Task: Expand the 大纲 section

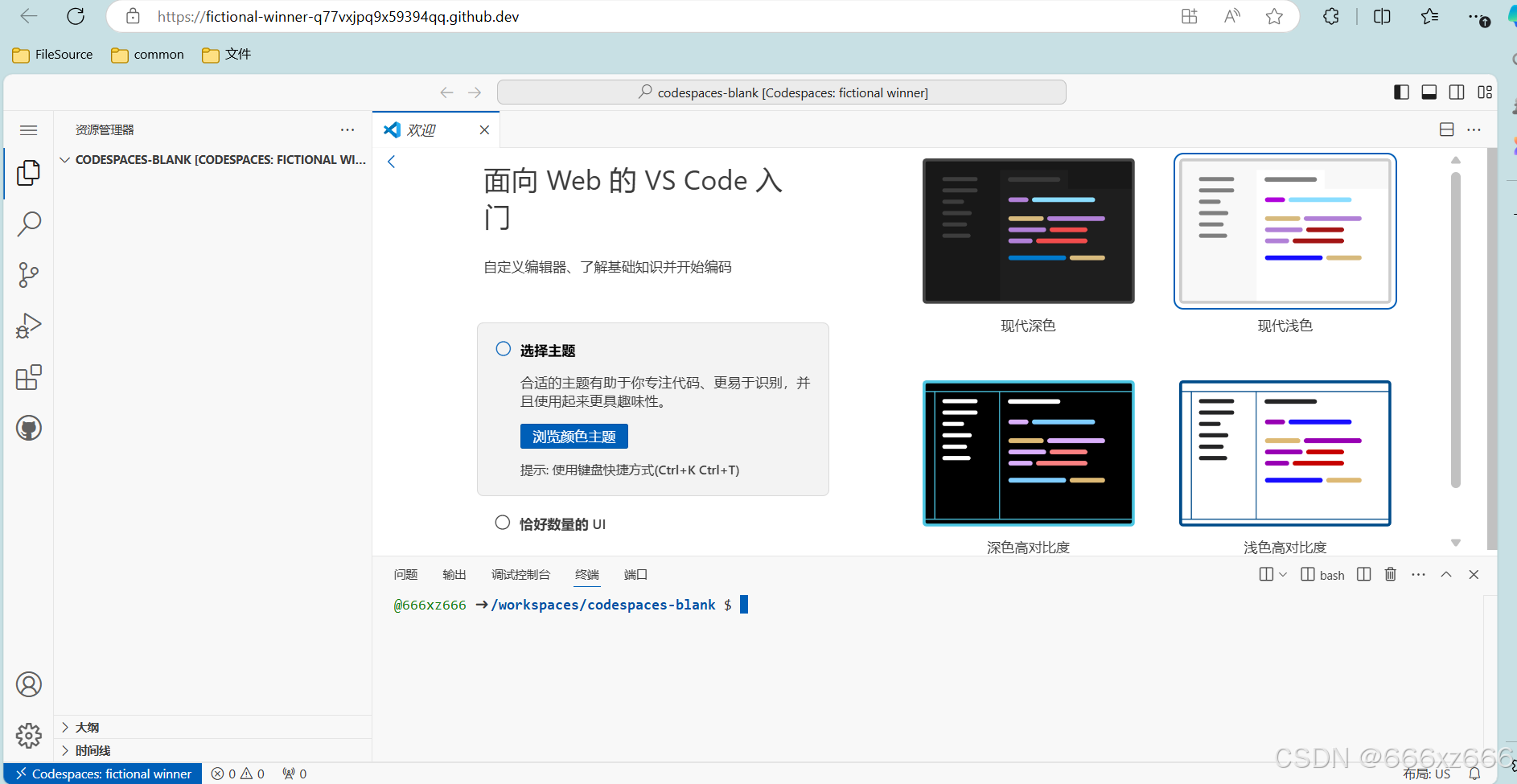Action: 212,727
